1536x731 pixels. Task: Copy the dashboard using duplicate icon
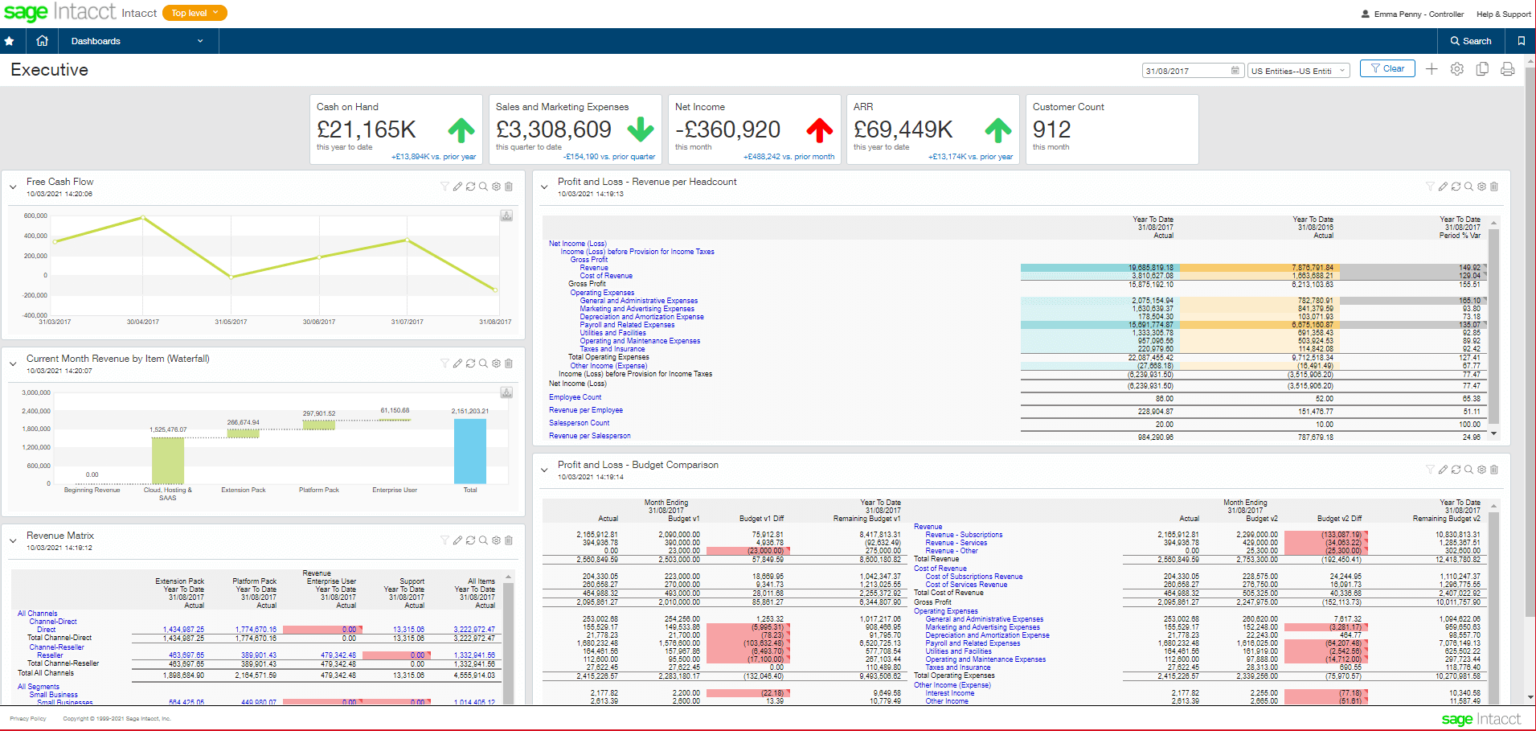click(x=1482, y=70)
